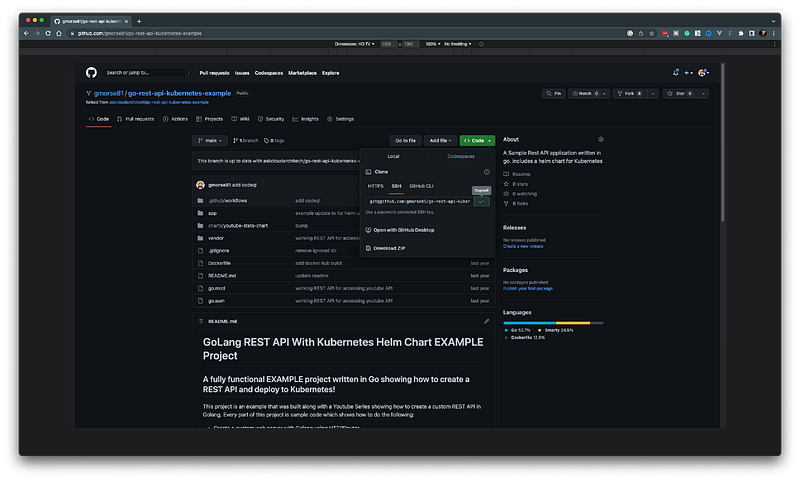Click the copy URL checkmark button

pyautogui.click(x=481, y=201)
